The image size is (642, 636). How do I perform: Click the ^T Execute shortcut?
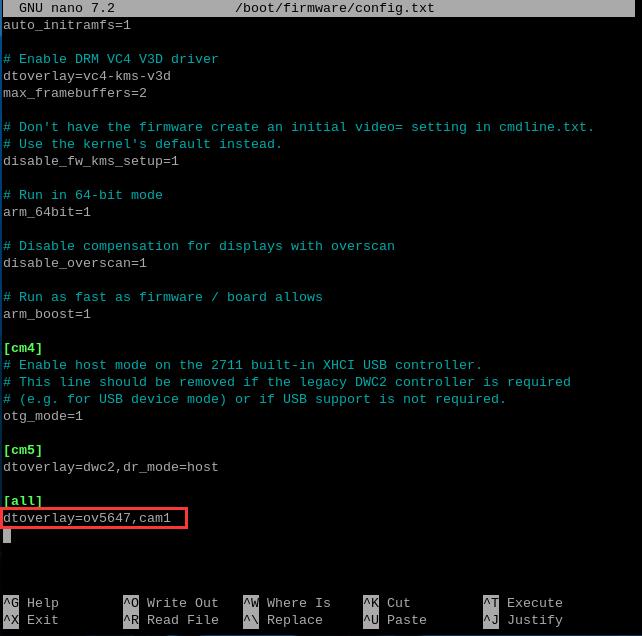tap(523, 602)
